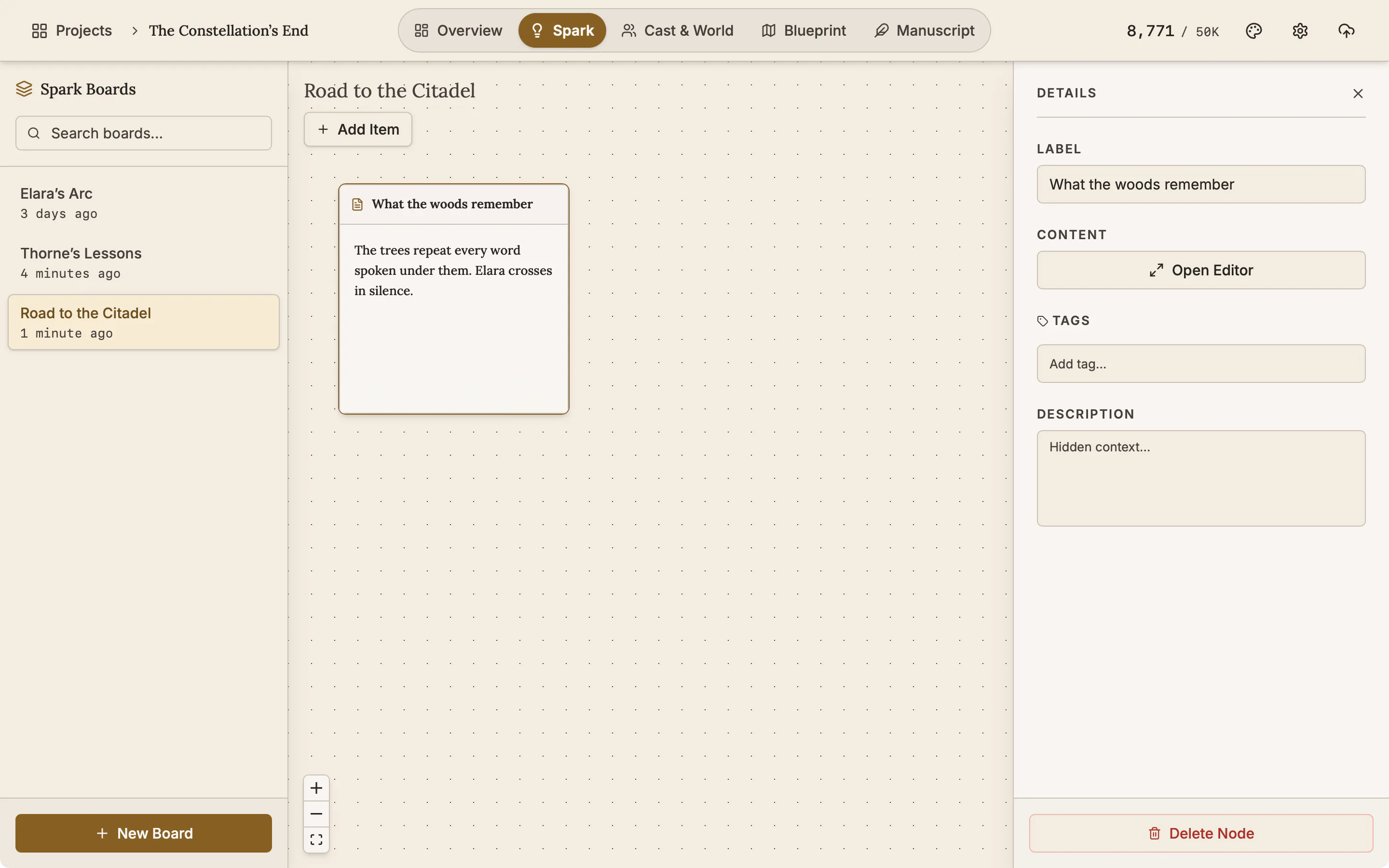The width and height of the screenshot is (1389, 868).
Task: Select the What the woods remember card header
Action: point(453,204)
